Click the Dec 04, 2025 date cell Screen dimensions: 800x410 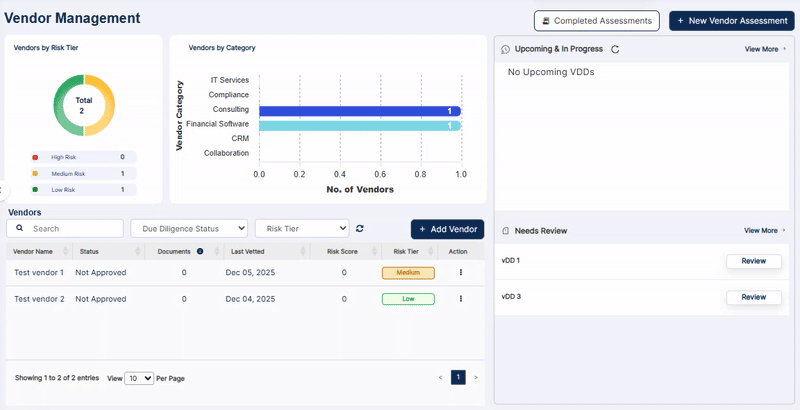pos(250,299)
